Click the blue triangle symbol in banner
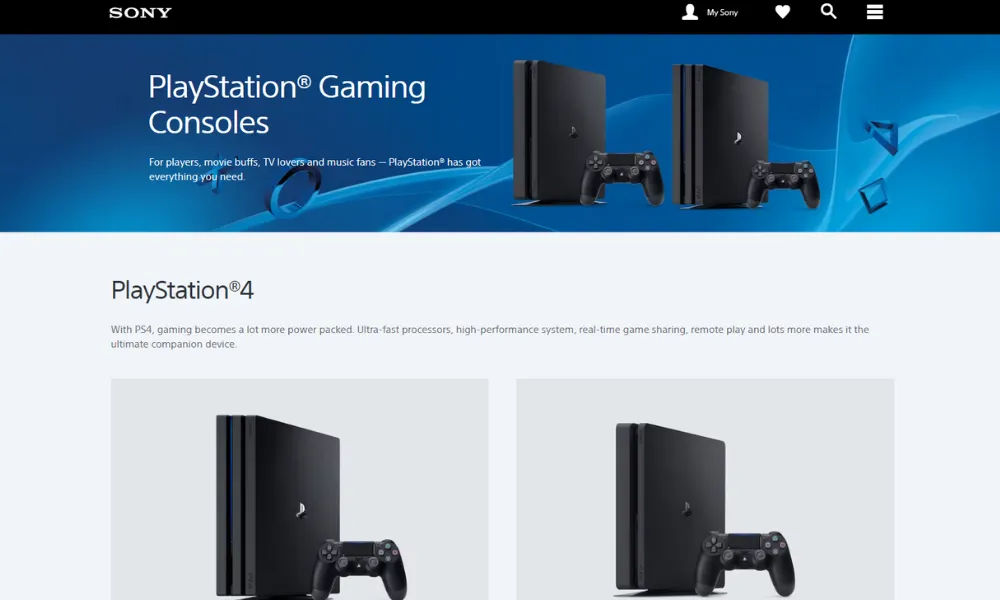 (x=882, y=136)
